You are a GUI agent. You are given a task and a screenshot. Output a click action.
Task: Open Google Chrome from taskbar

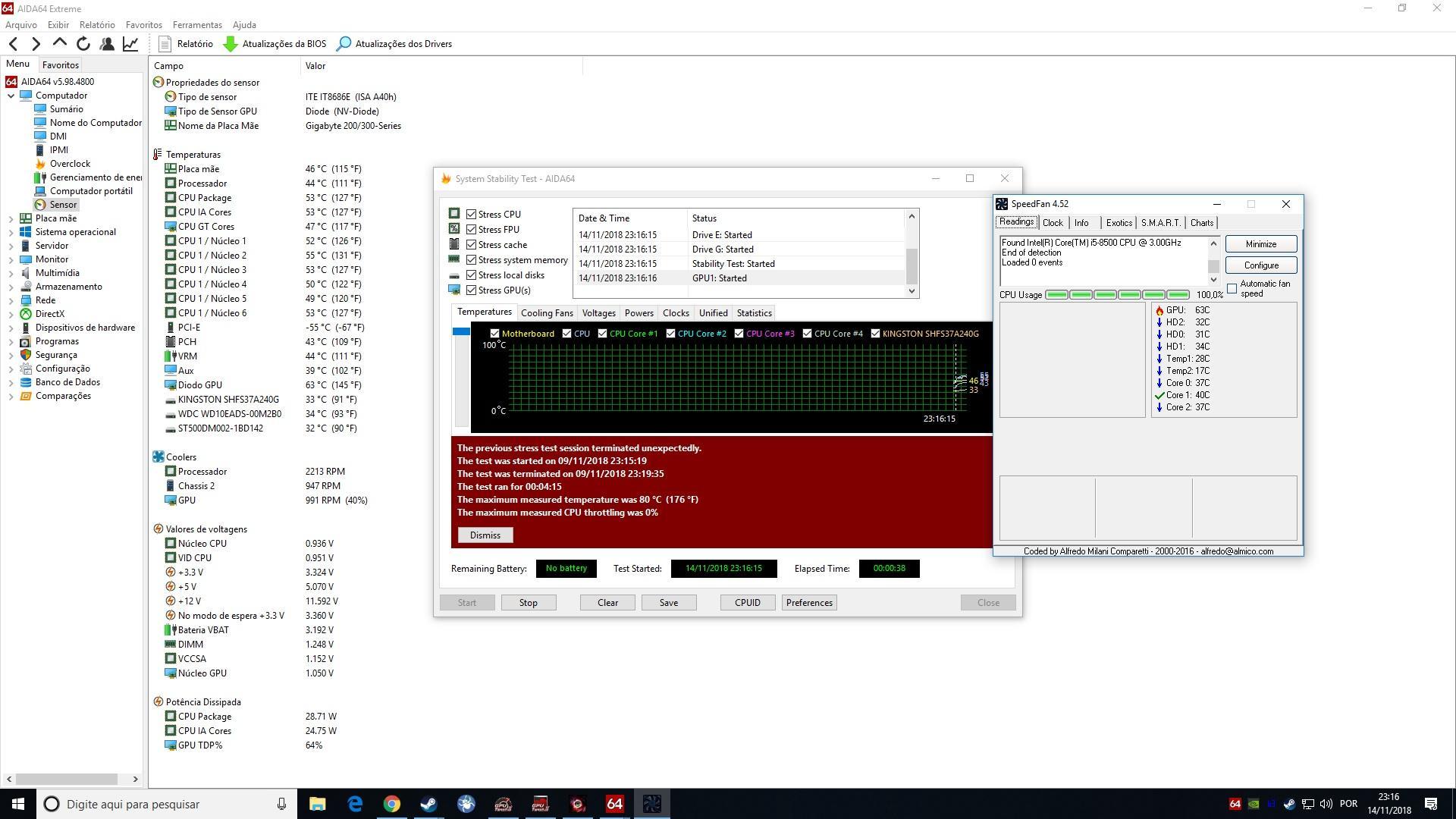392,804
